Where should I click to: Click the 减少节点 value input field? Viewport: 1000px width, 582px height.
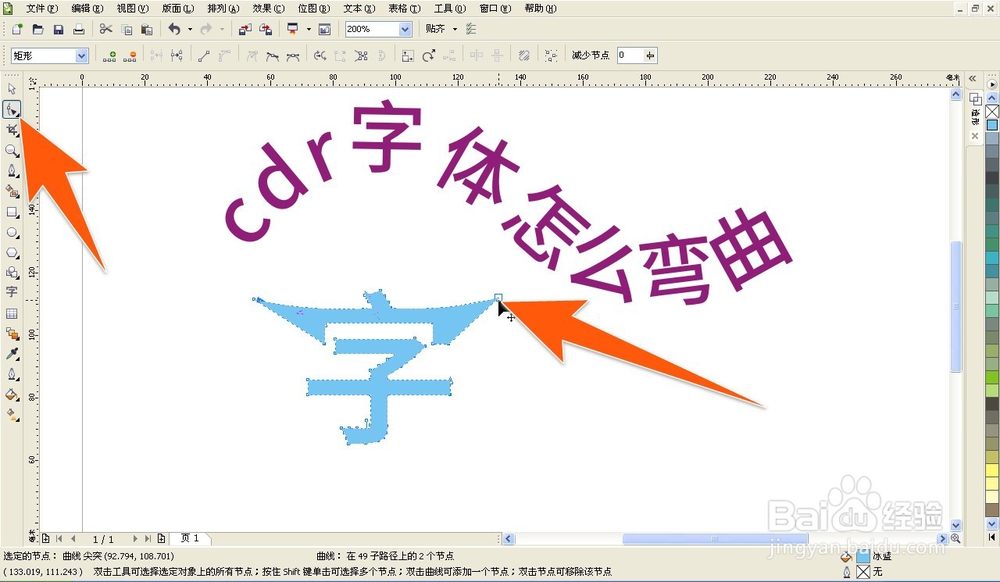point(633,56)
